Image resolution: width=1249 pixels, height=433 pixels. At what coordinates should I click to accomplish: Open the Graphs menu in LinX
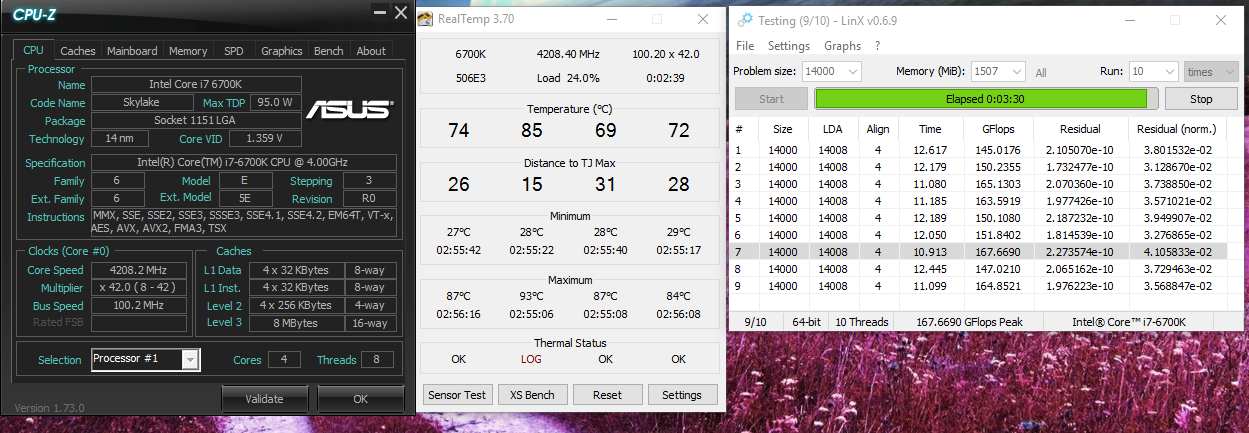(842, 46)
